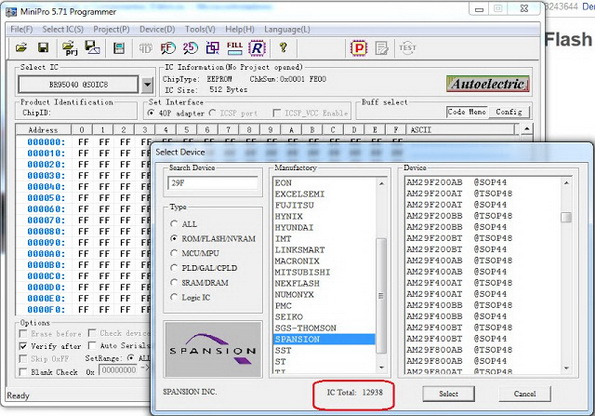Viewport: 595px width, 416px height.
Task: Click the edit document toolbar icon
Action: click(382, 48)
